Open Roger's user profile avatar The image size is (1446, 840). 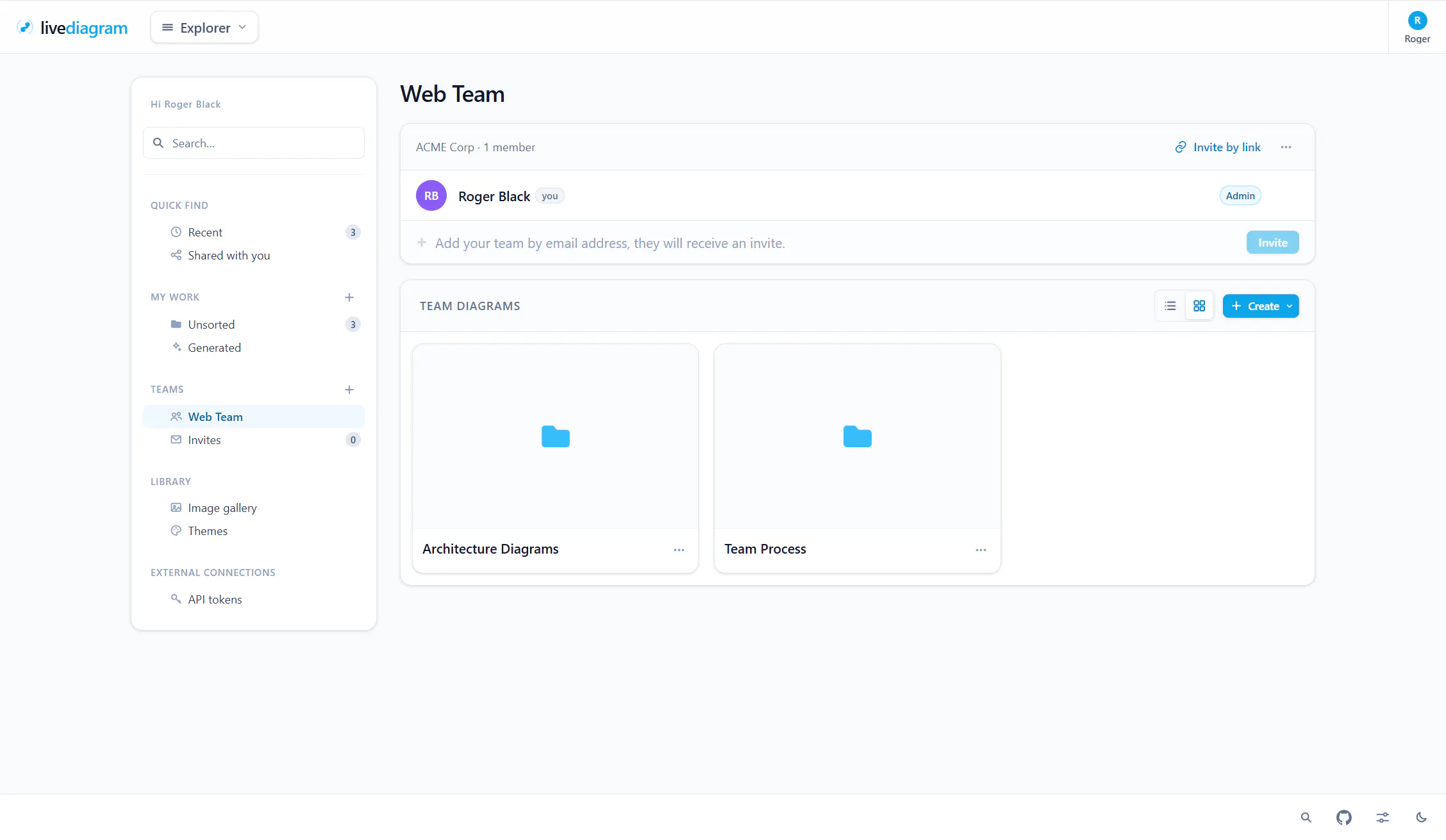1417,21
